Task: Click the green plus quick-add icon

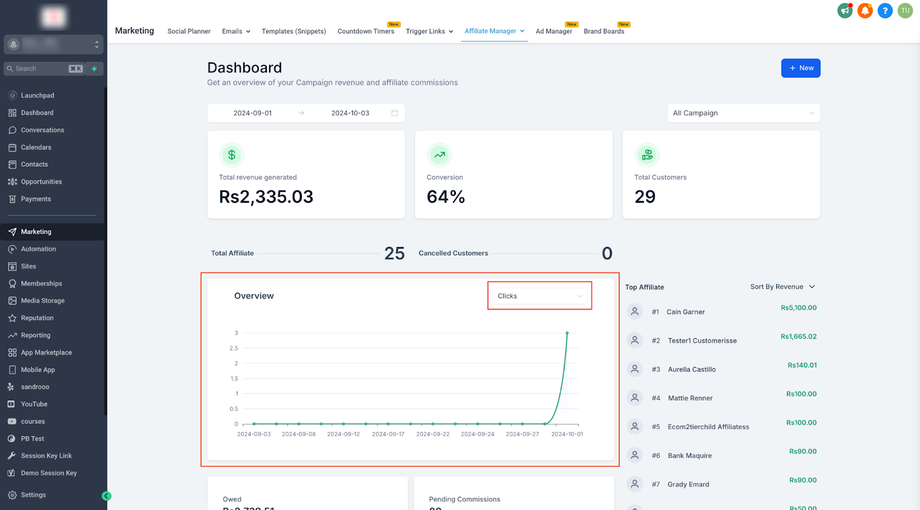Action: tap(94, 69)
